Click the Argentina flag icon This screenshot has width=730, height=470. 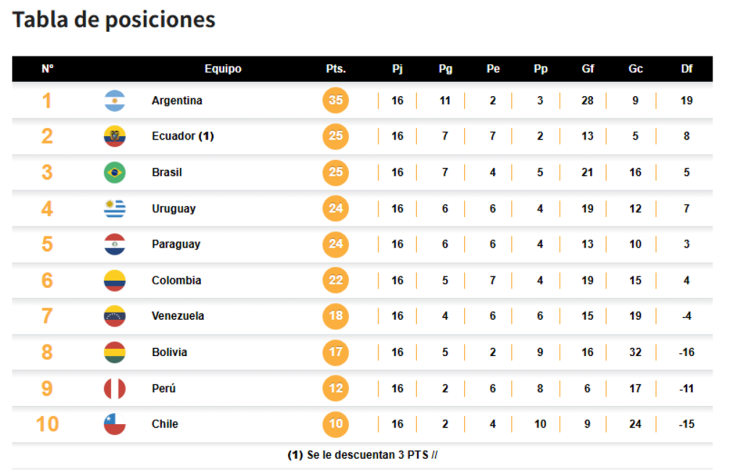[115, 101]
